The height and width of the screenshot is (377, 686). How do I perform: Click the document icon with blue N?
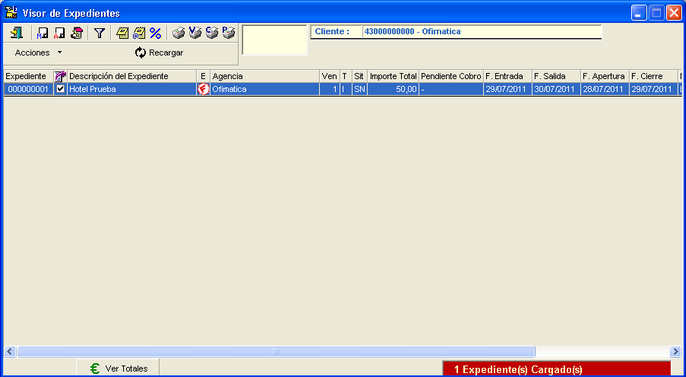42,33
